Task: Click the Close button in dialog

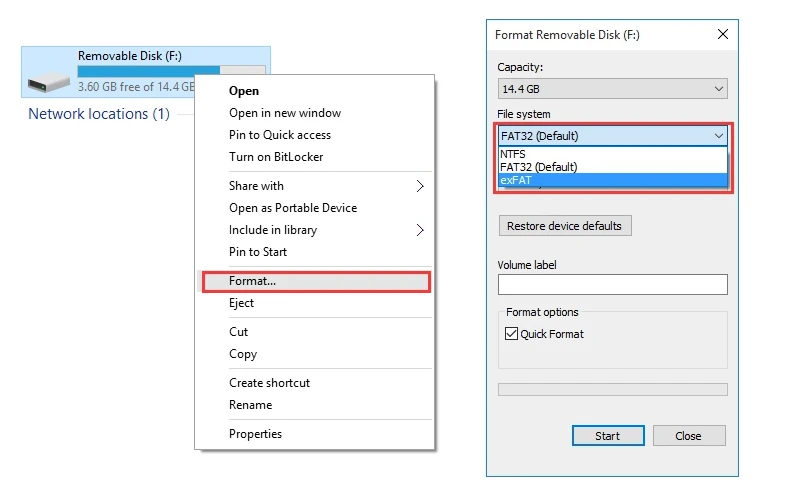Action: (689, 436)
